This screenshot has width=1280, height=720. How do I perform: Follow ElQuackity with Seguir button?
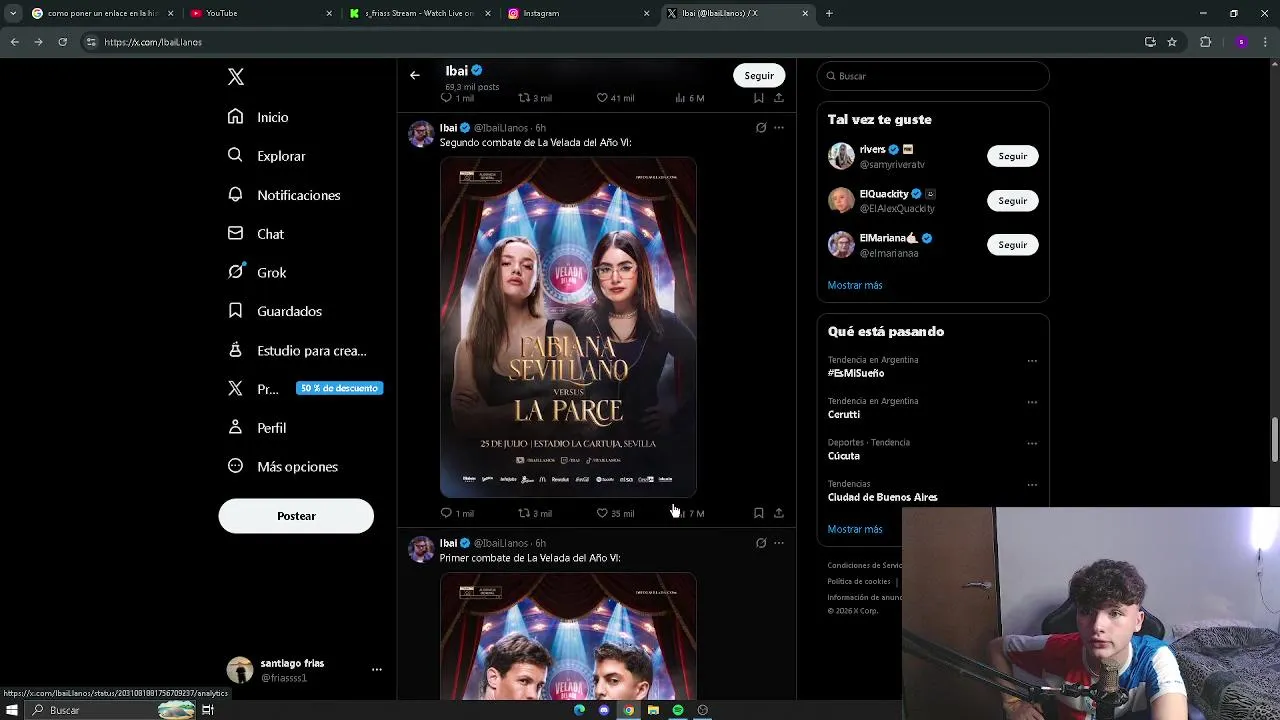point(1012,201)
